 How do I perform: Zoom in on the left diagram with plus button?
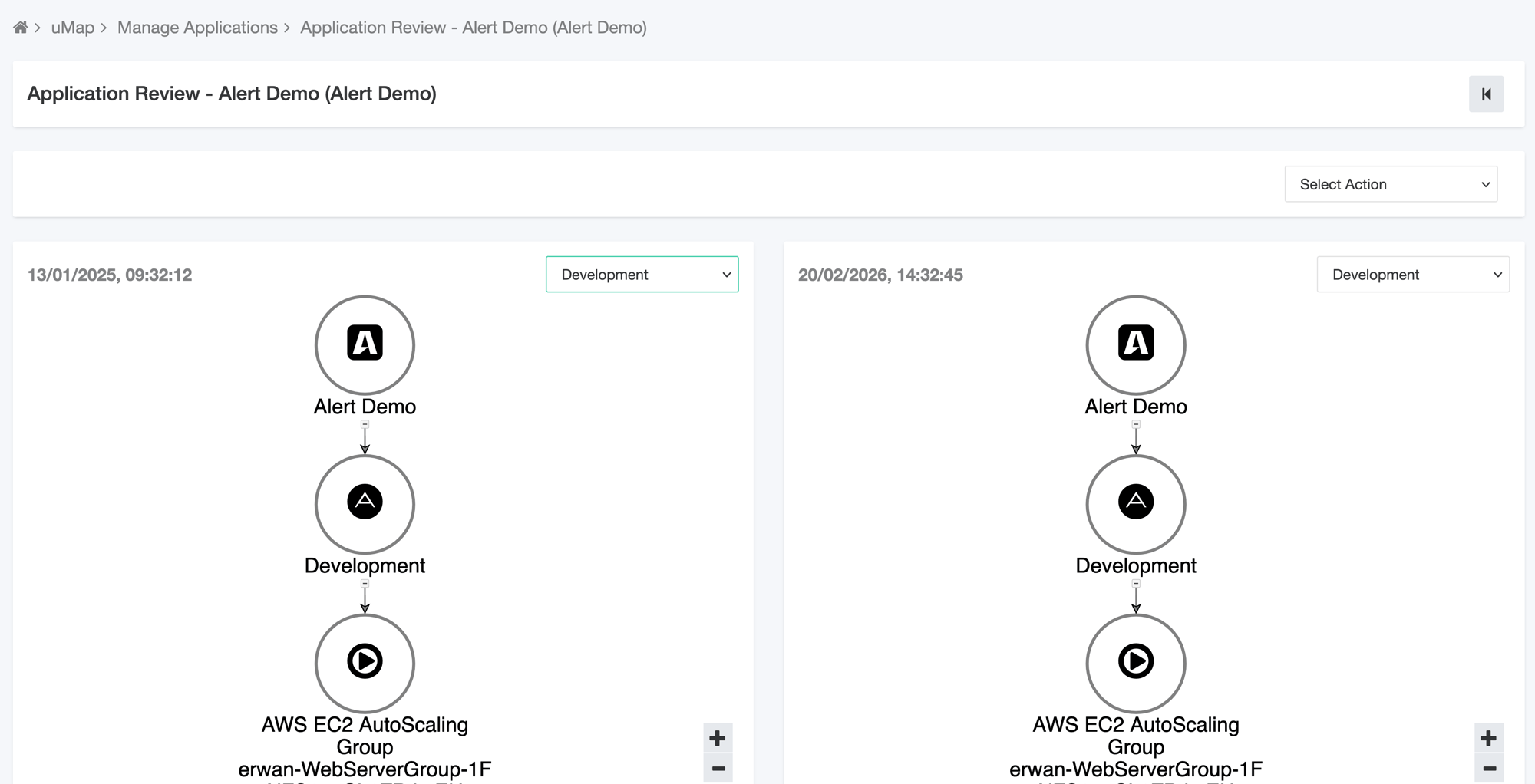point(717,737)
